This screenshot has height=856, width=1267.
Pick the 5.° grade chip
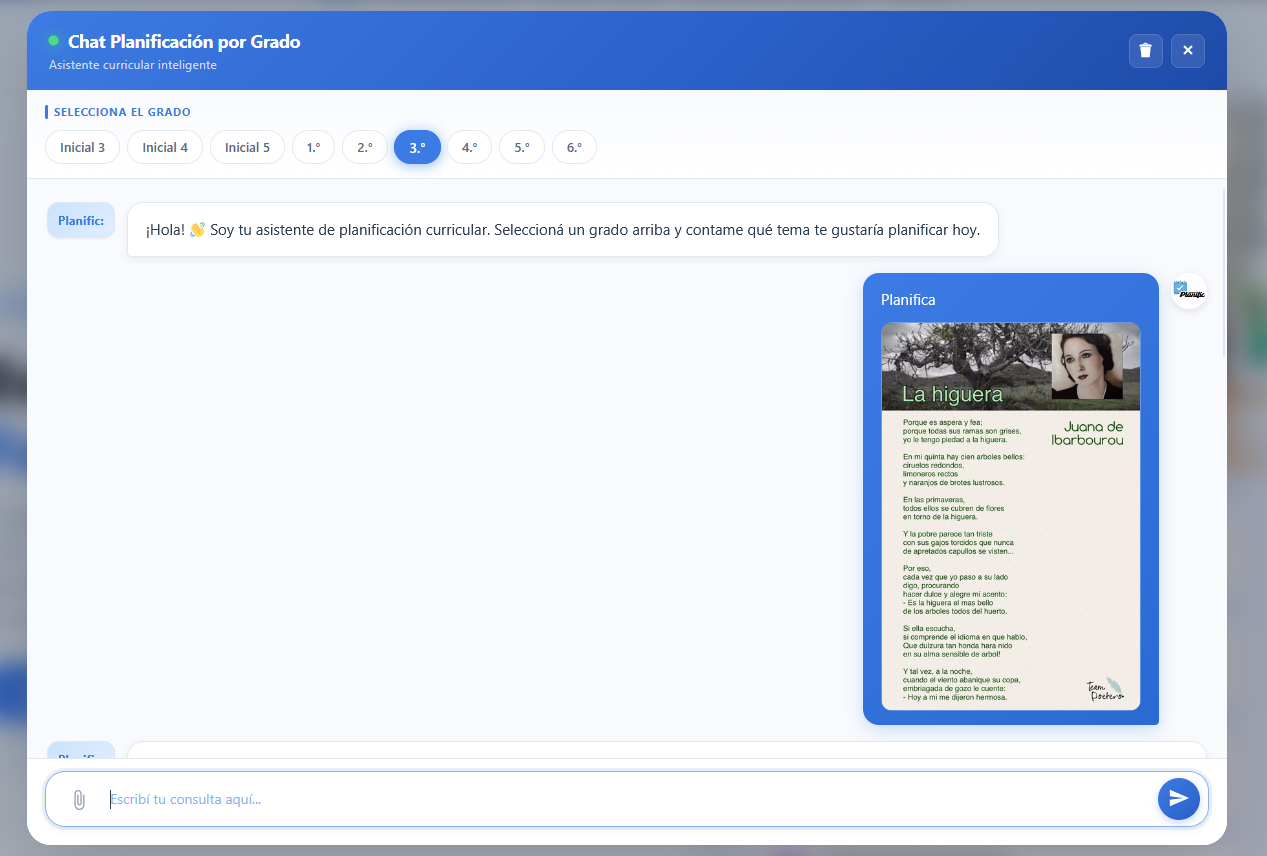coord(522,147)
